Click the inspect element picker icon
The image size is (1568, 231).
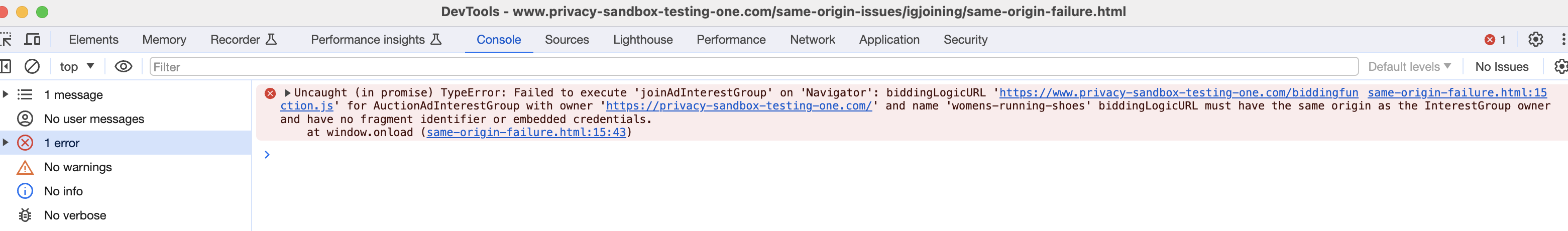6,40
